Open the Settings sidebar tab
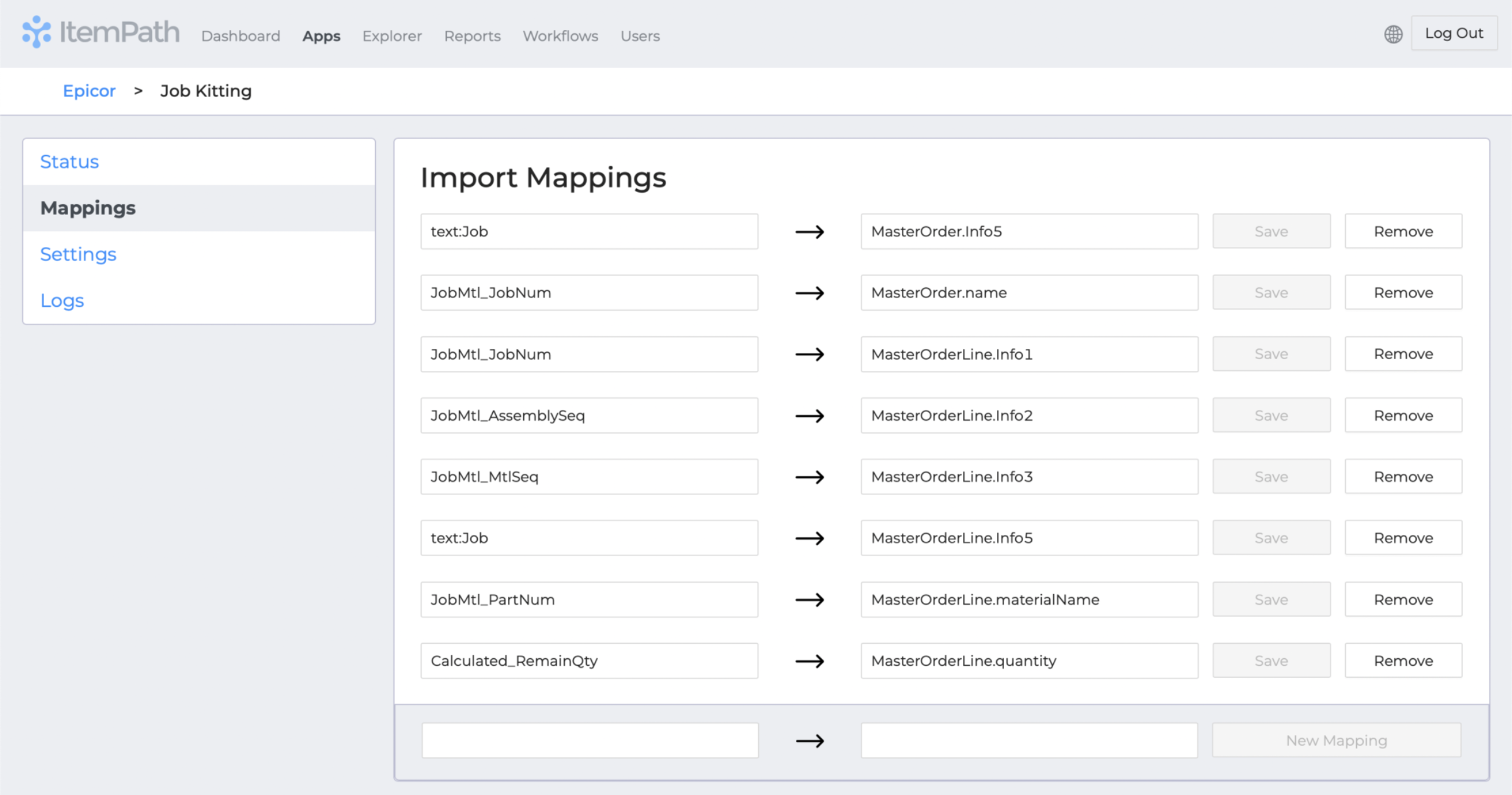1512x795 pixels. 78,255
